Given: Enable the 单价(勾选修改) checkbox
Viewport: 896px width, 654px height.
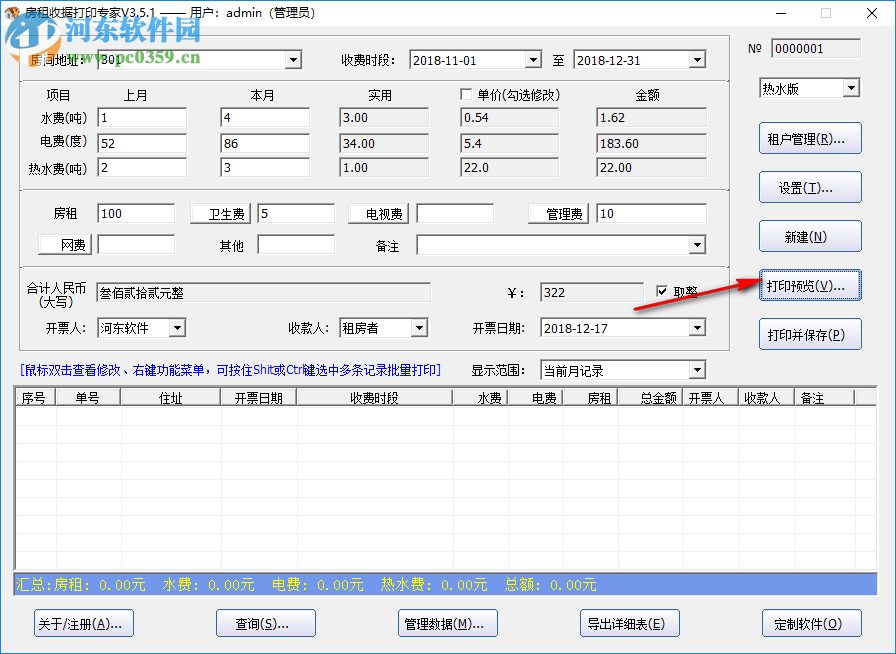Looking at the screenshot, I should pyautogui.click(x=466, y=93).
